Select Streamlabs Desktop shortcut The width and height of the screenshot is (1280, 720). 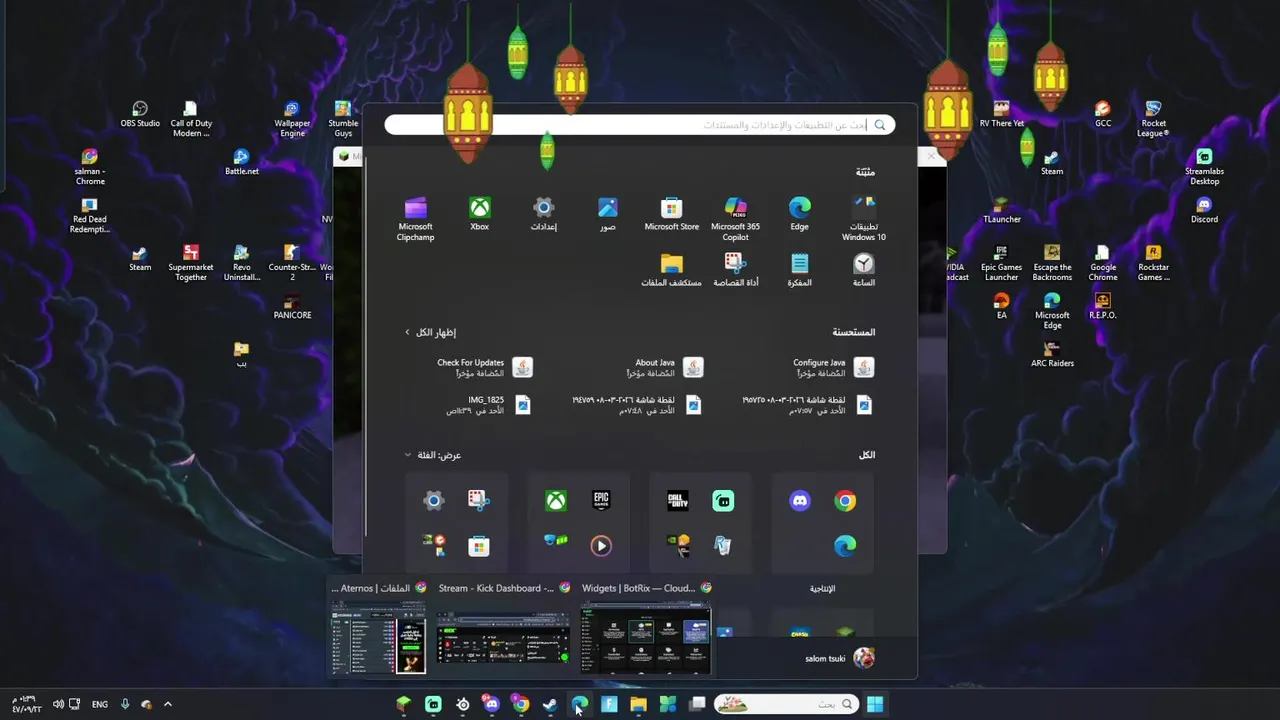pos(1204,167)
